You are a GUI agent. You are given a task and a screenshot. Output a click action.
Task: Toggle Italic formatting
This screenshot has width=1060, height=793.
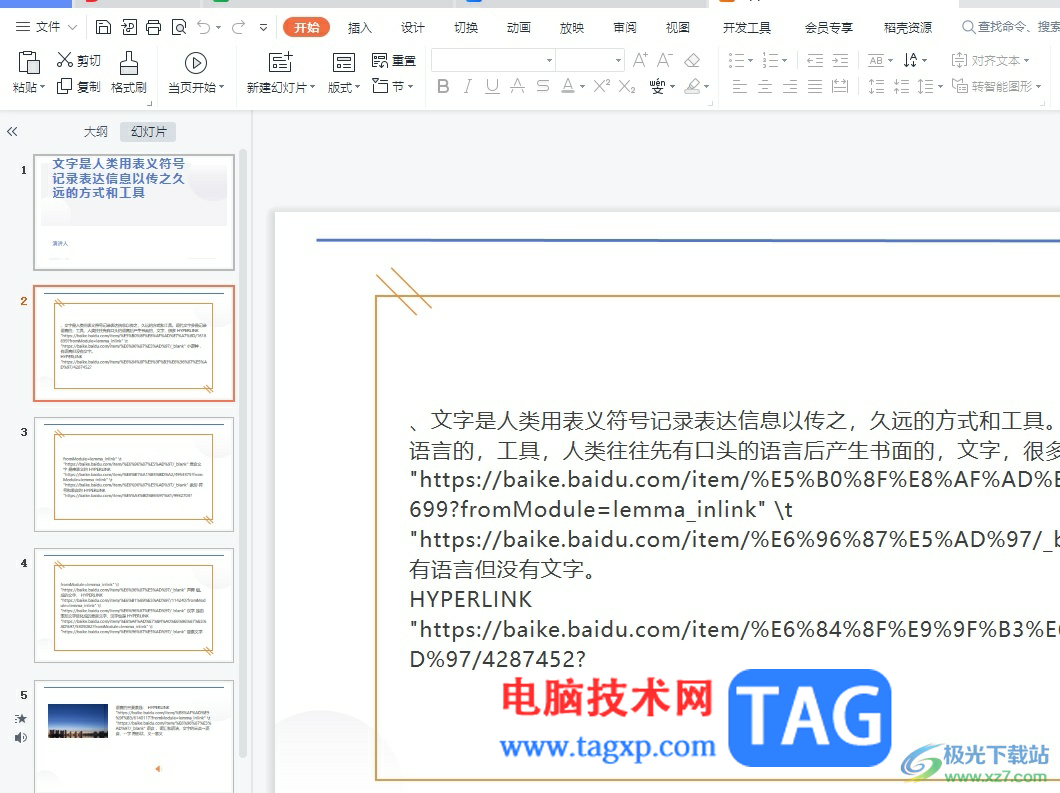[x=468, y=86]
